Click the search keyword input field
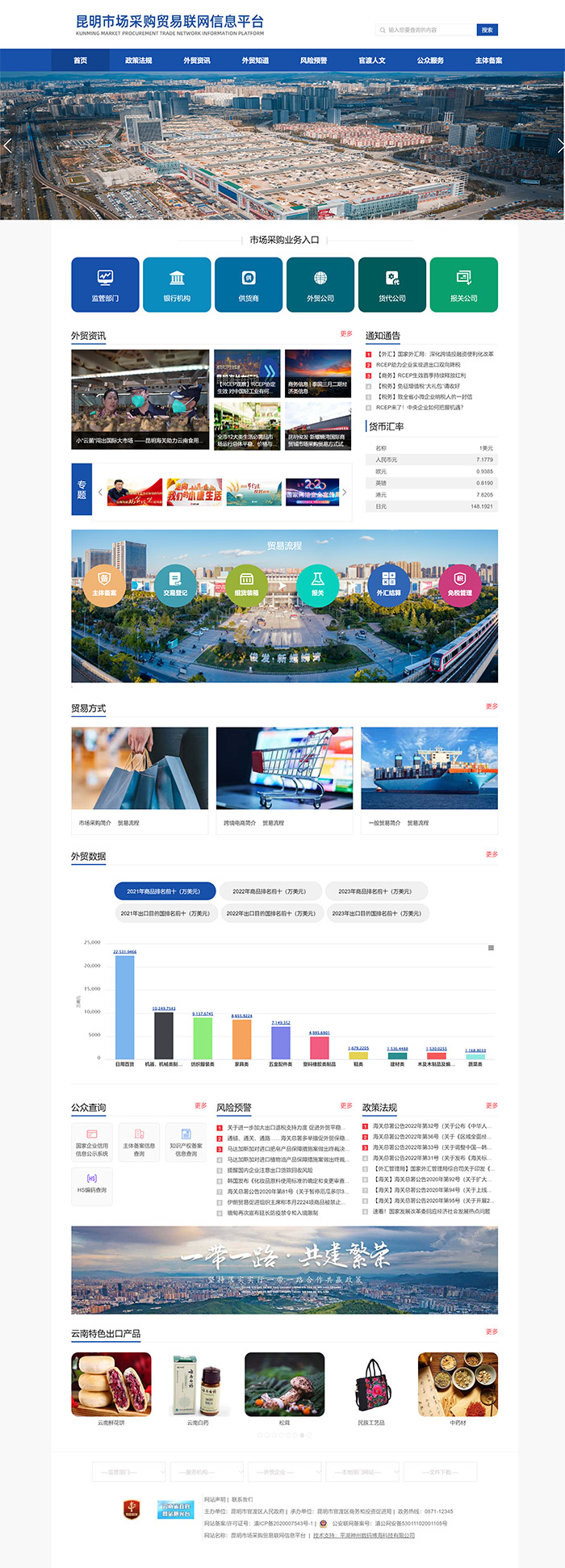 tap(428, 30)
